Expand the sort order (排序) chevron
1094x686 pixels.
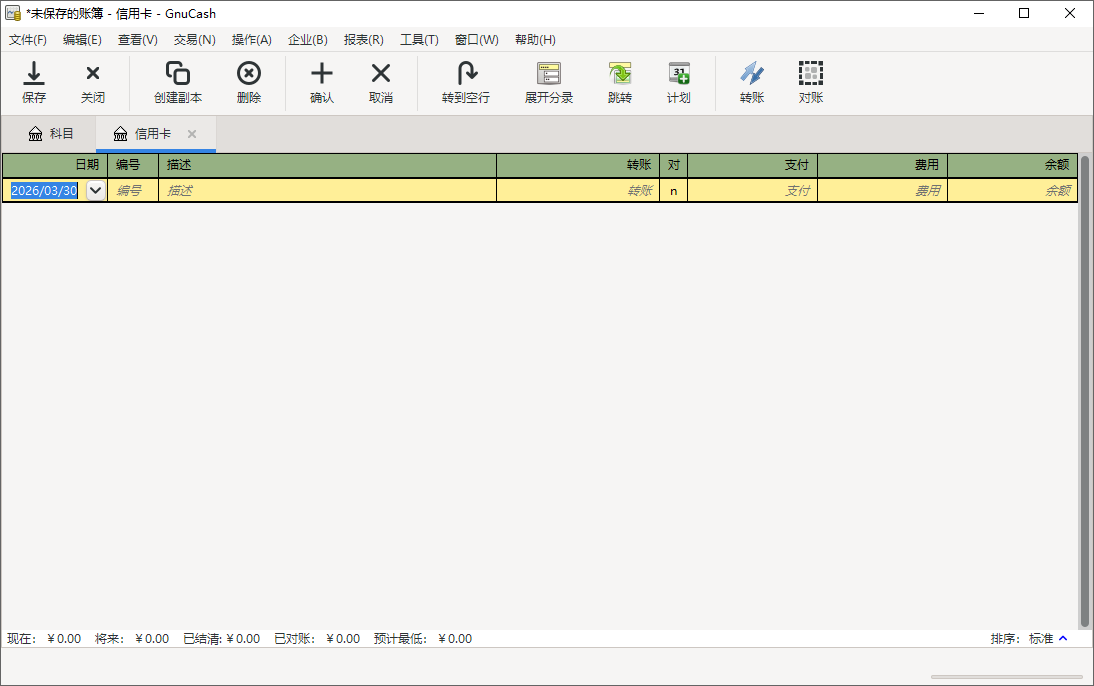point(1063,638)
